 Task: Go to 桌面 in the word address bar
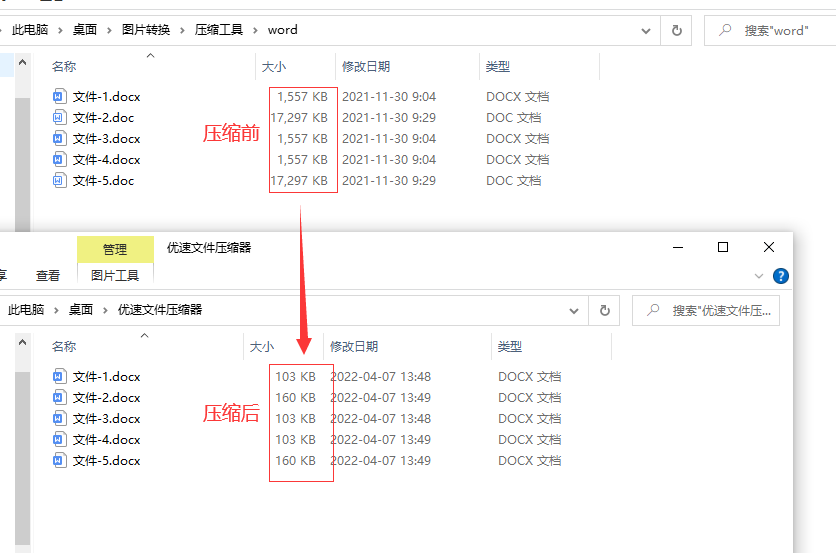tap(85, 30)
